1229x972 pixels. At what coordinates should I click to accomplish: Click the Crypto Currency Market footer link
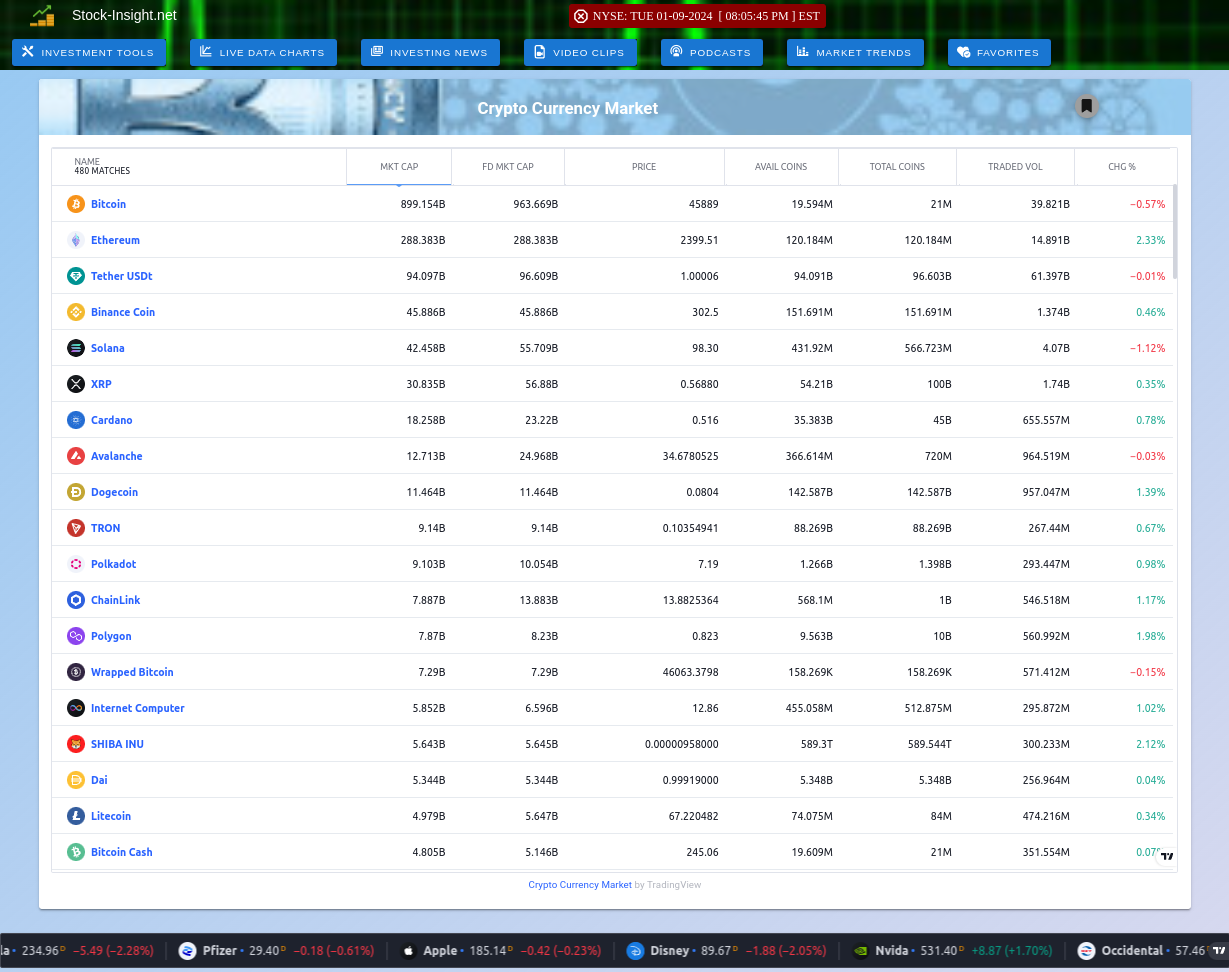pos(580,885)
